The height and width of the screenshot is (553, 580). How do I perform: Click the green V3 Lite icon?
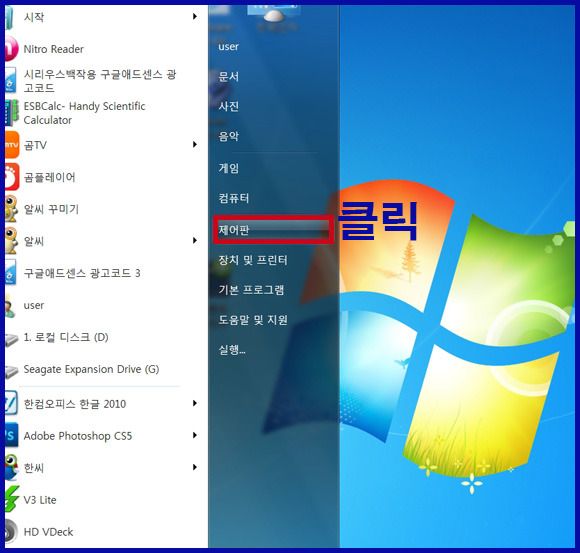[11, 499]
